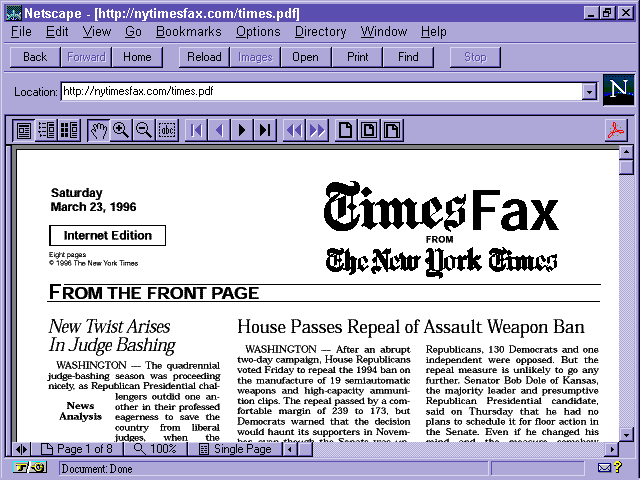Screen dimensions: 640x480
Task: Click the security key status icon
Action: coord(30,467)
